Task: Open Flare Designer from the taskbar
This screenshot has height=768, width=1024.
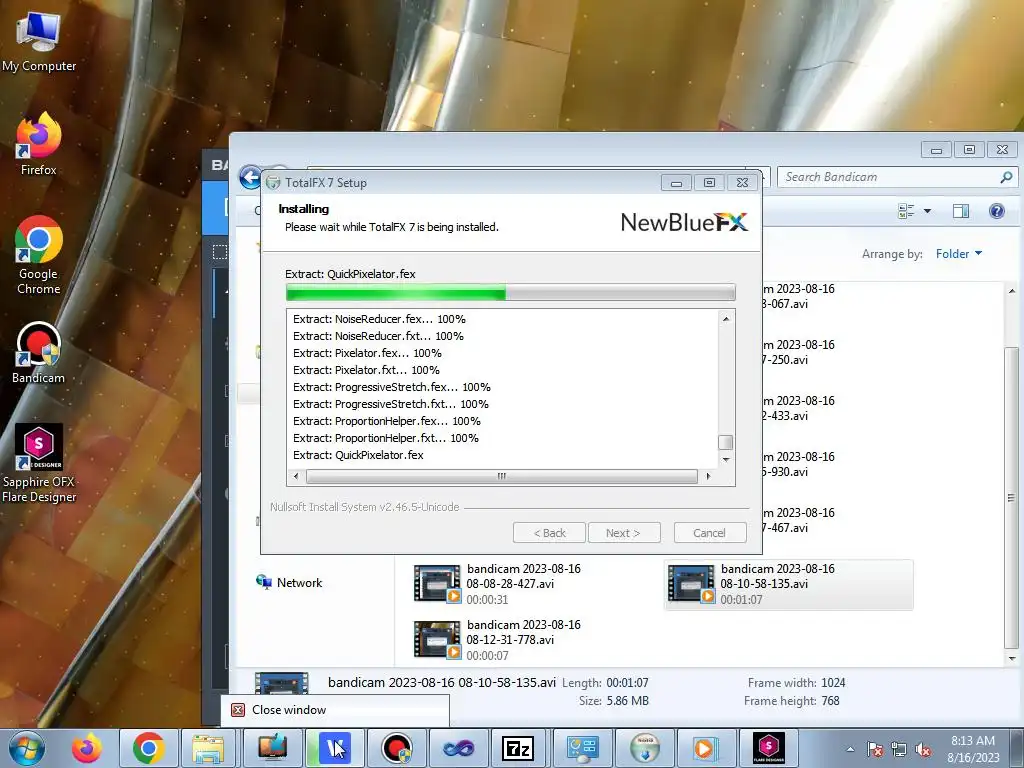Action: click(769, 748)
